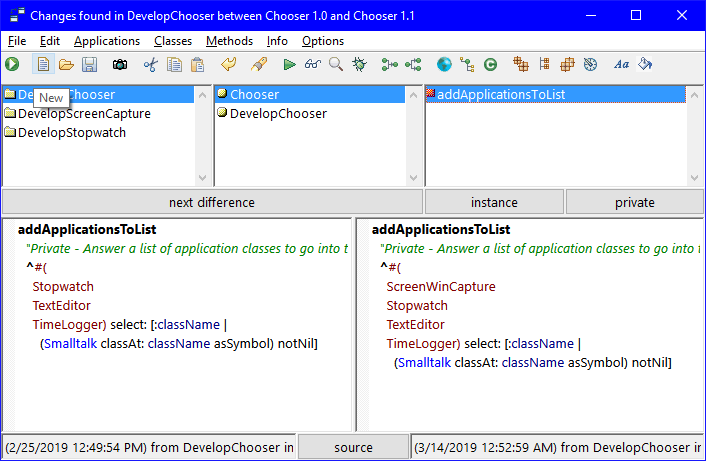This screenshot has height=461, width=706.
Task: Toggle the private button
Action: click(634, 202)
